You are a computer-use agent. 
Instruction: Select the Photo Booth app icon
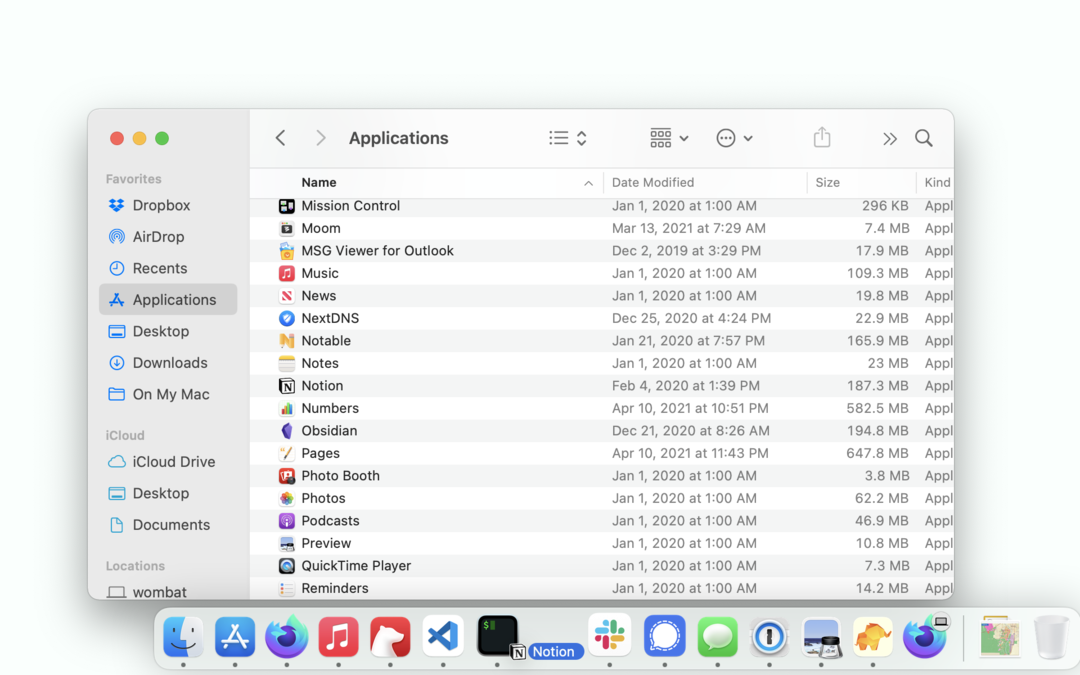coord(287,476)
